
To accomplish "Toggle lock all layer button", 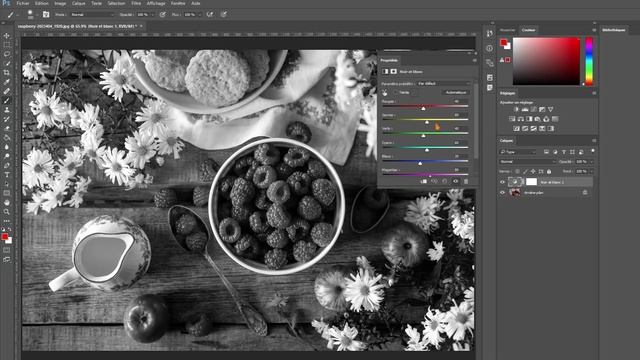I will pyautogui.click(x=549, y=171).
